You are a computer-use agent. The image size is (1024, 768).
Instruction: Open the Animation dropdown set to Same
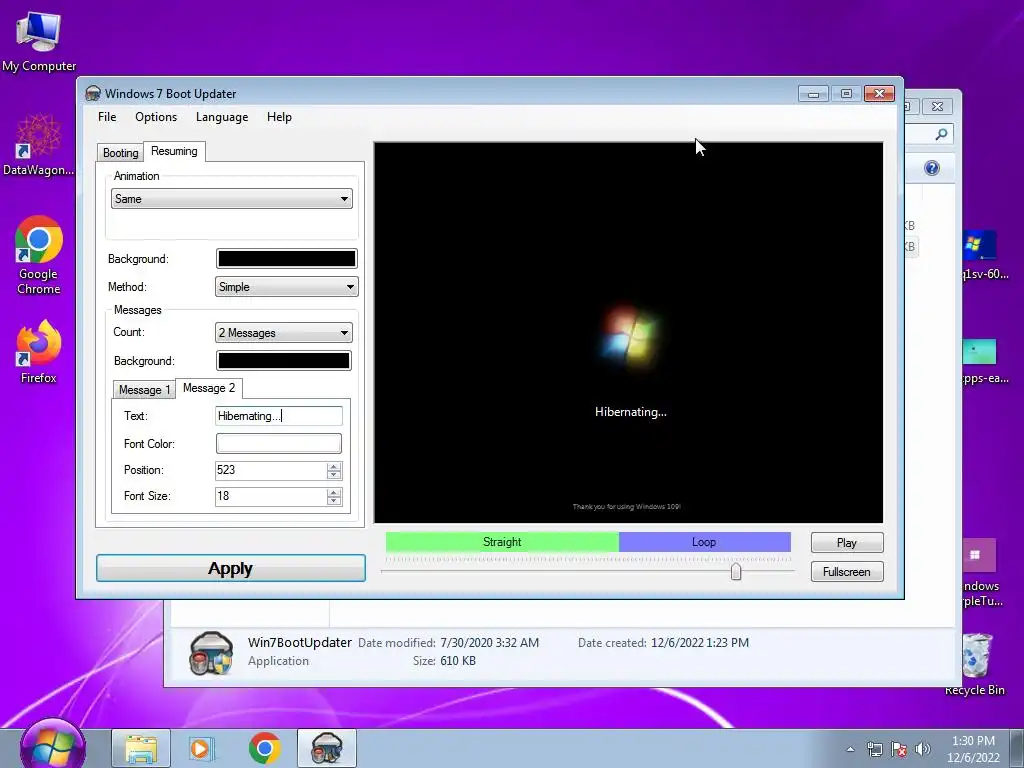(231, 199)
